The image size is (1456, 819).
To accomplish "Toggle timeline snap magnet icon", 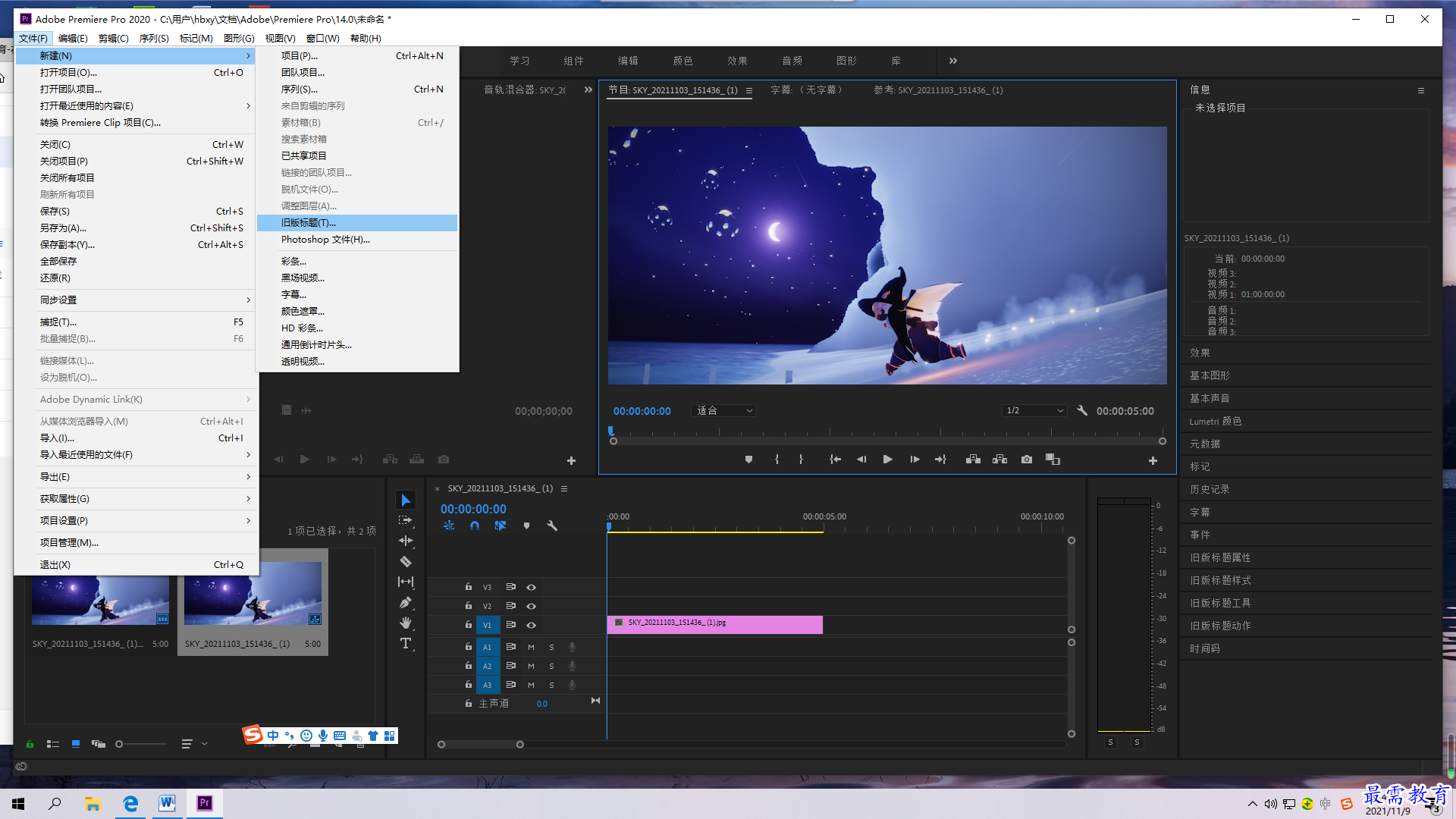I will point(475,526).
